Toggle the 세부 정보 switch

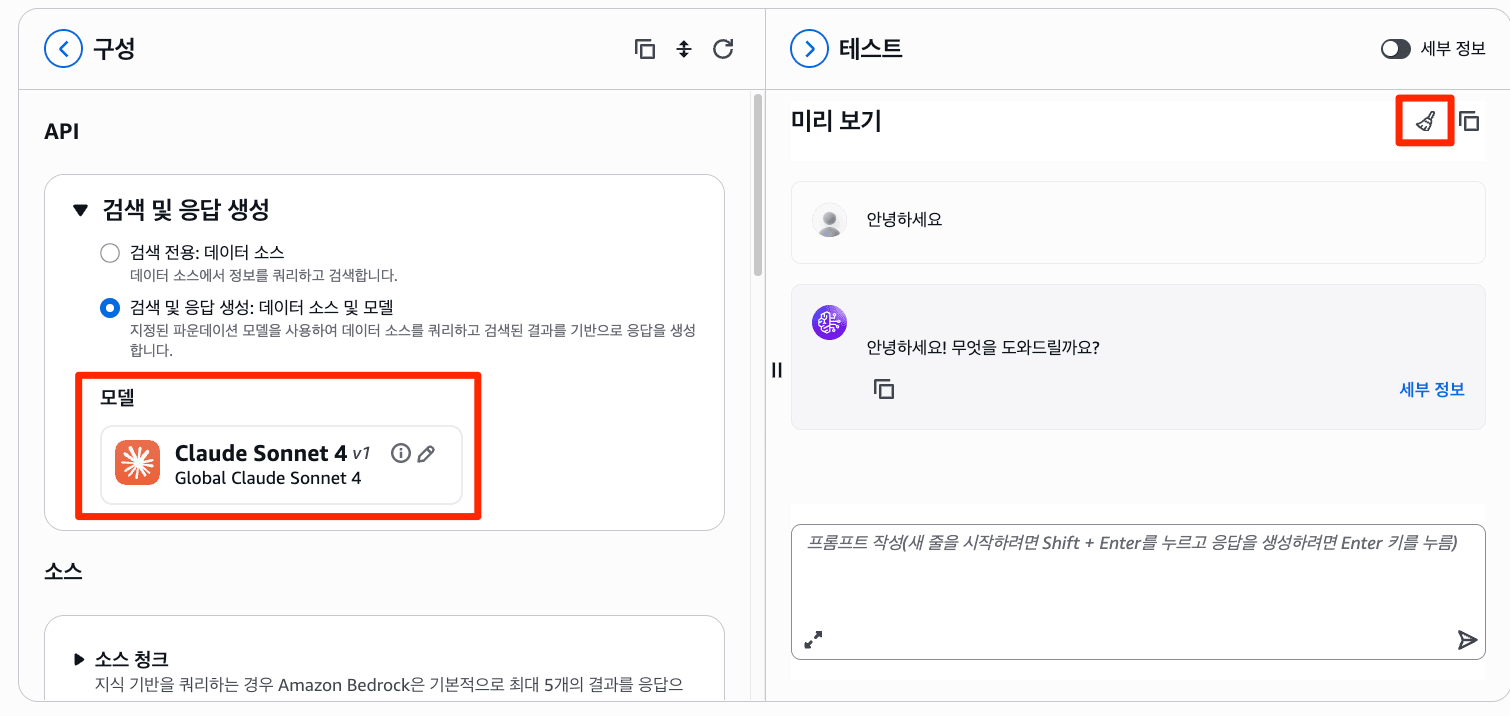[1395, 49]
